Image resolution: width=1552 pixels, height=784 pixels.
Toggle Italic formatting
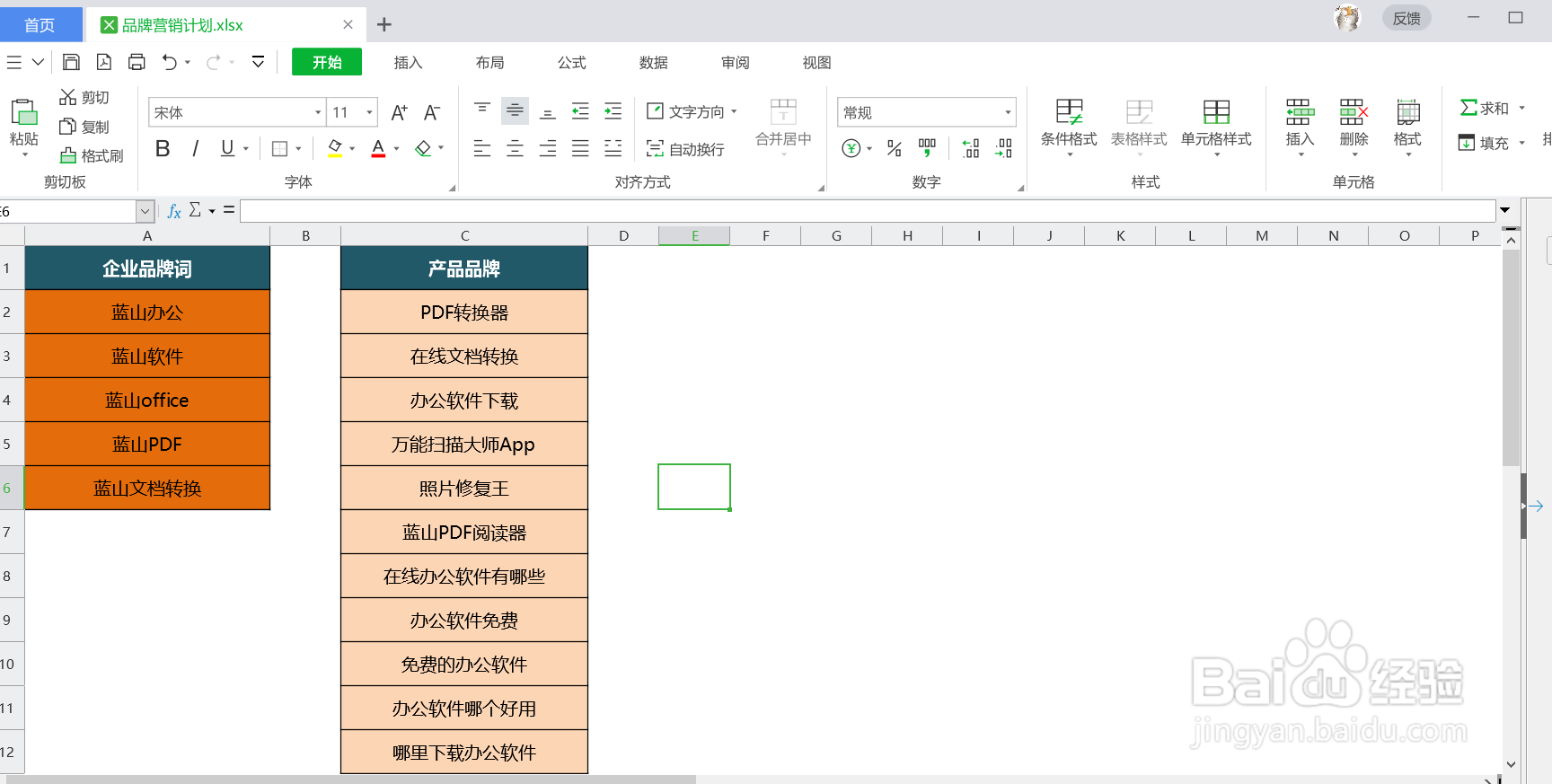pos(195,148)
